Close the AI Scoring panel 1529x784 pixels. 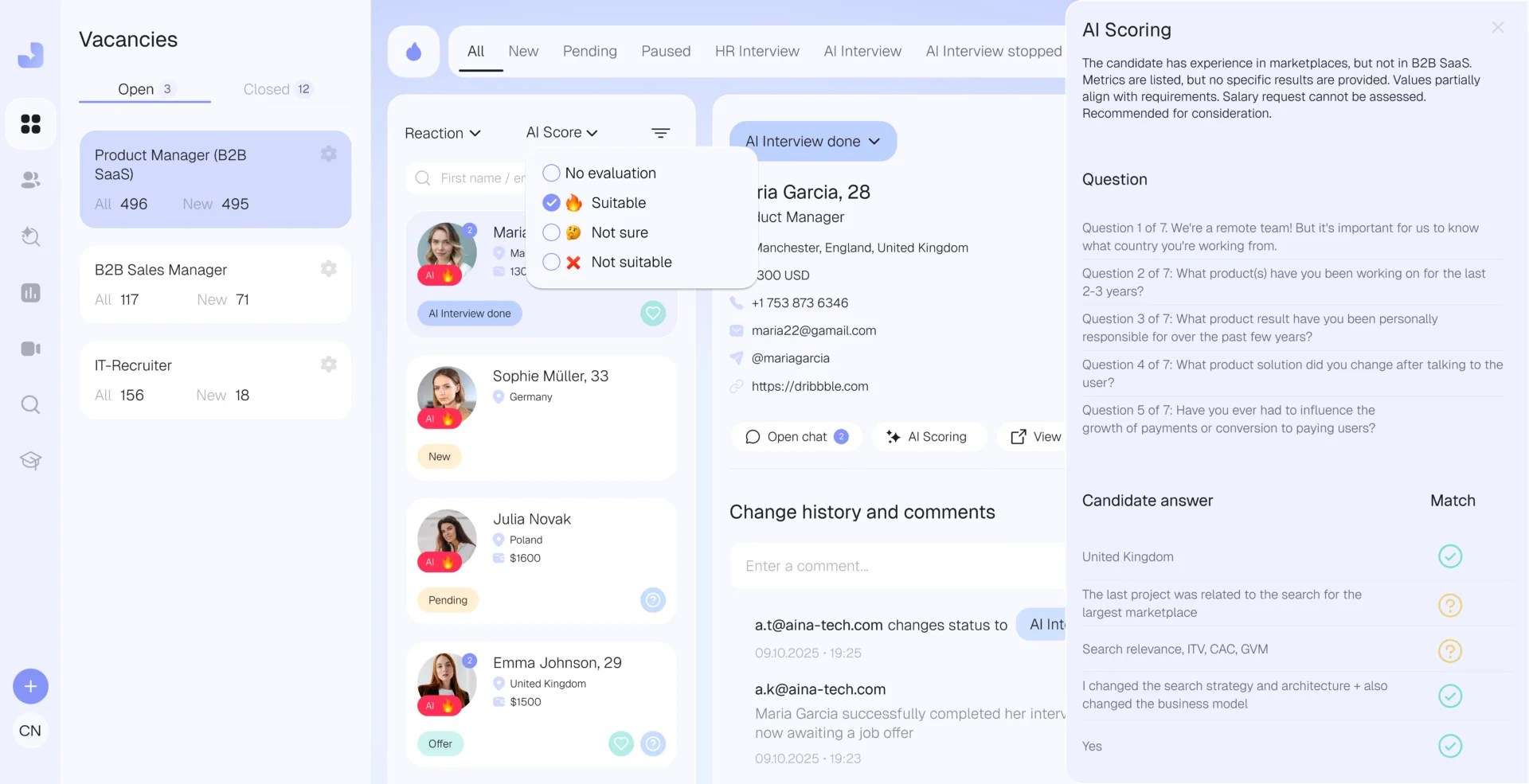[1498, 28]
